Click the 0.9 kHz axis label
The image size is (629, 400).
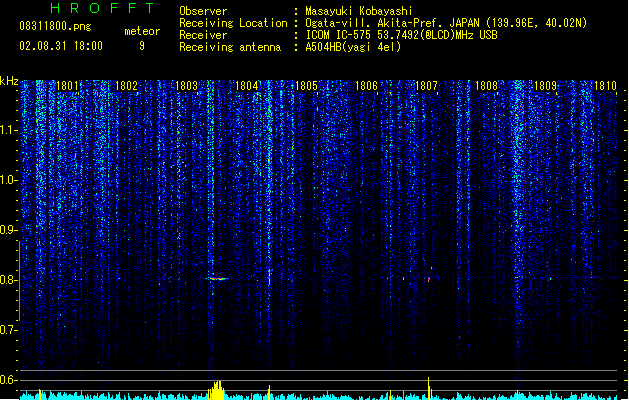coord(8,230)
